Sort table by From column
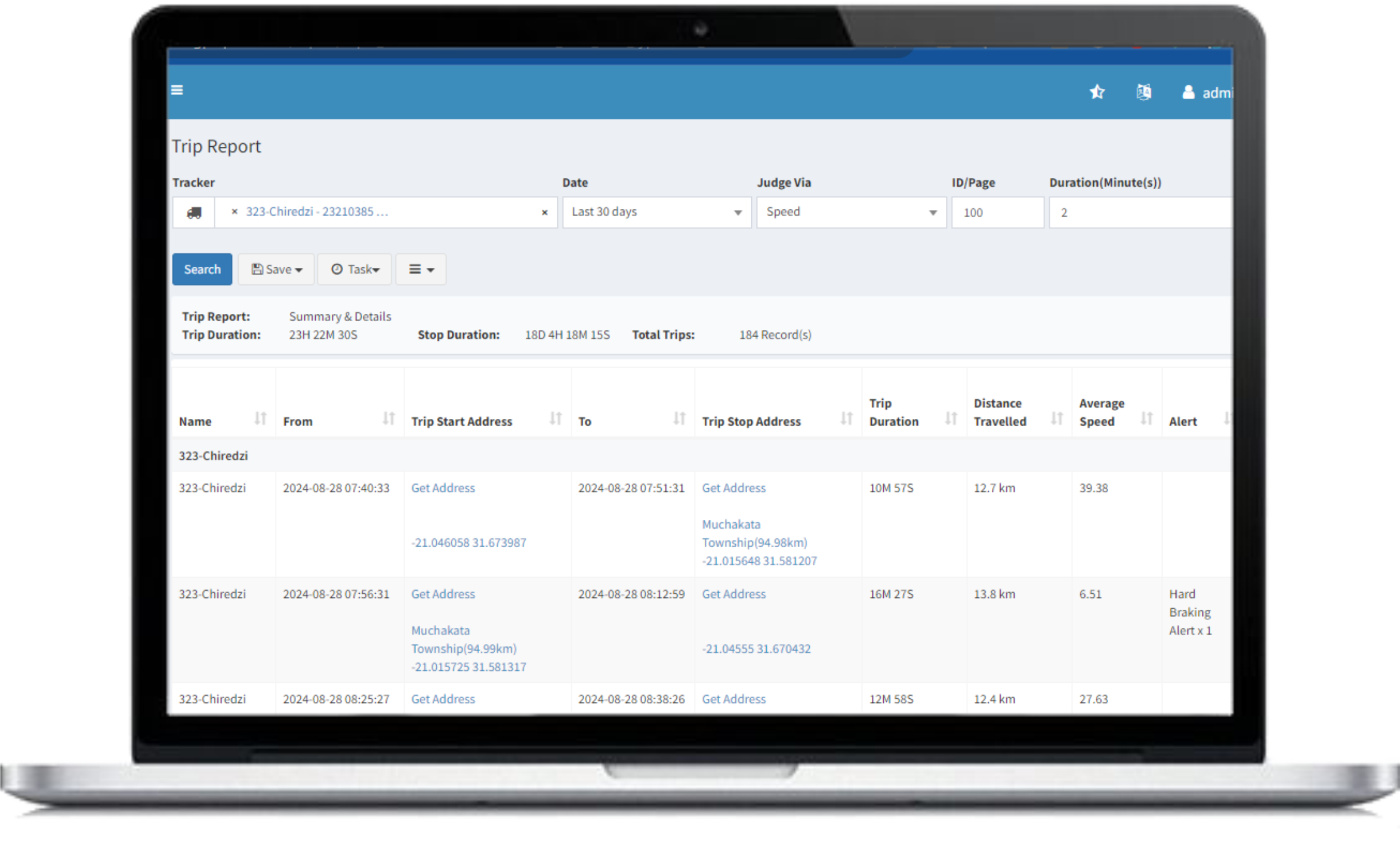 [388, 418]
